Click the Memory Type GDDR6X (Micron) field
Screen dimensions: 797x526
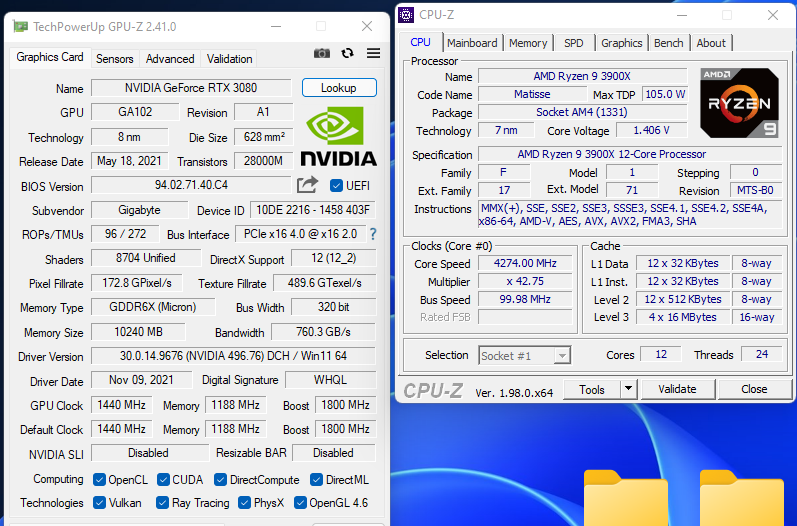coord(153,307)
